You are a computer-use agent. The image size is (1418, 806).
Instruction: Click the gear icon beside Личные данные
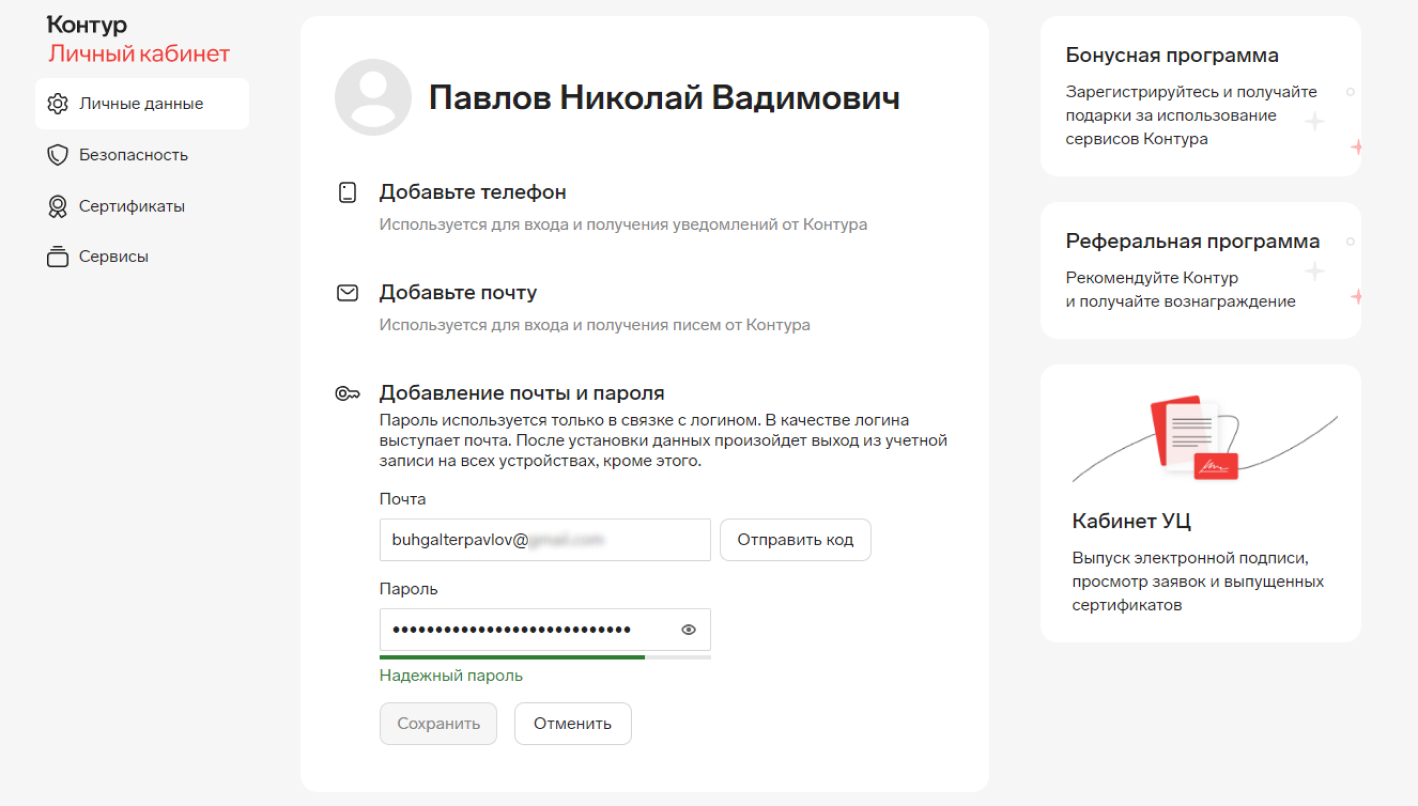57,104
